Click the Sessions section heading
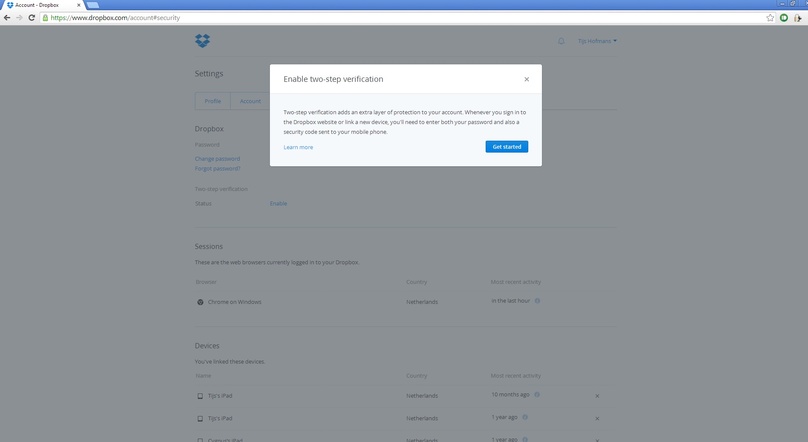 pos(209,246)
